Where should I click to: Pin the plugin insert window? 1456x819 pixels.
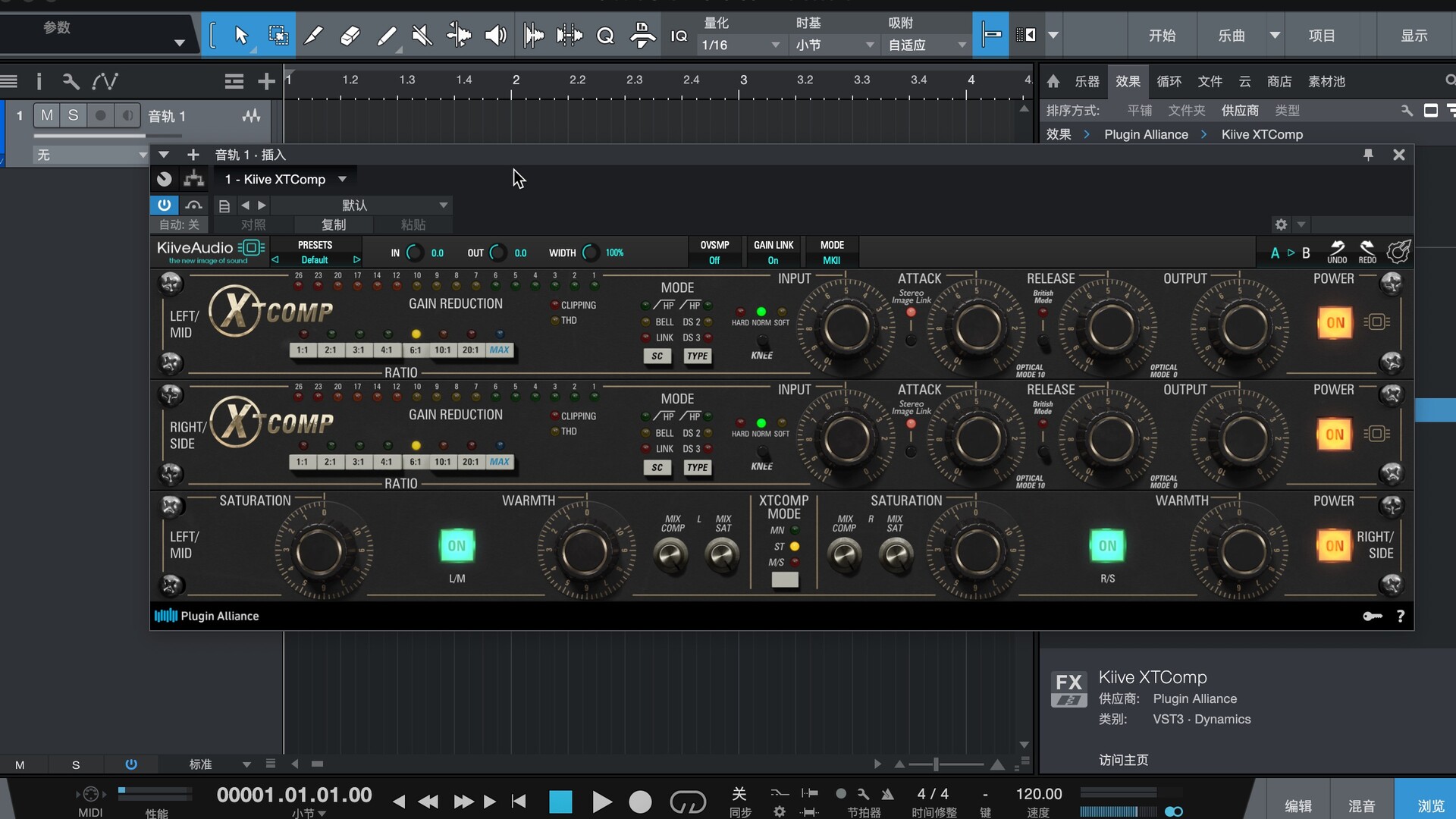pos(1368,155)
